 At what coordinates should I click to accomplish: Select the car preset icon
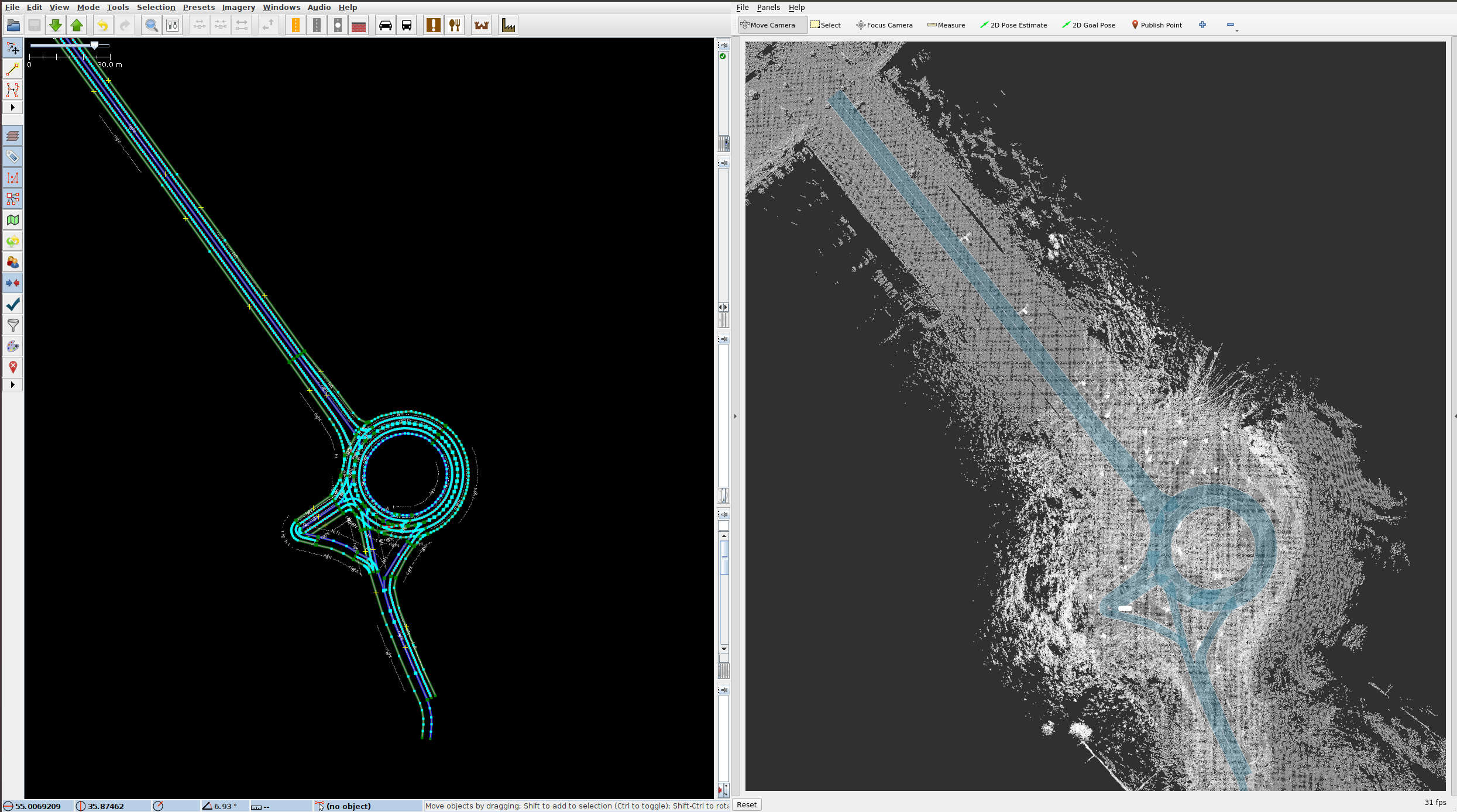pos(386,25)
